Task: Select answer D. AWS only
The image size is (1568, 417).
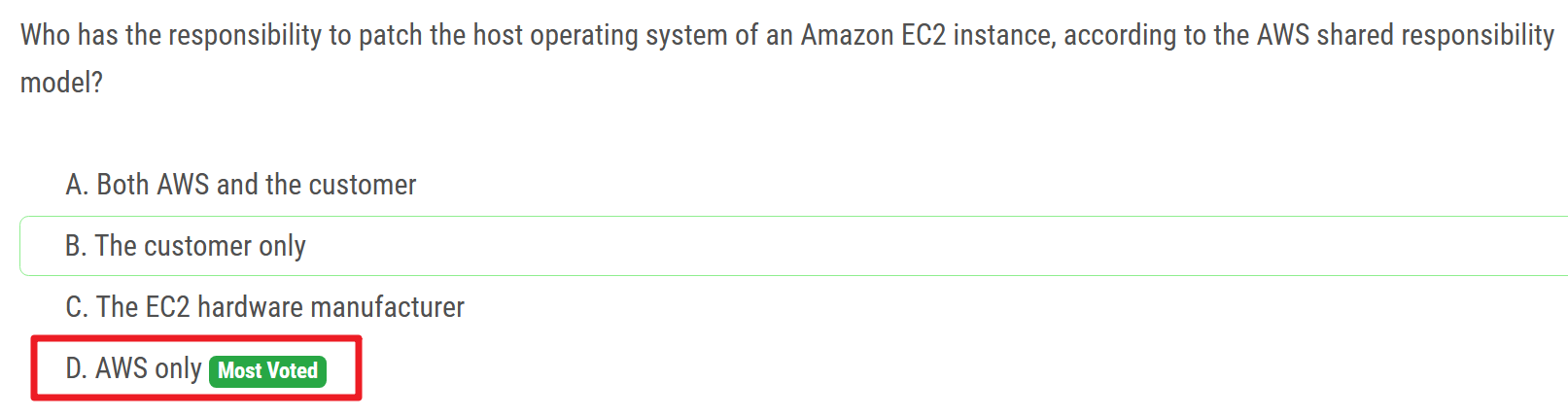Action: [x=133, y=368]
